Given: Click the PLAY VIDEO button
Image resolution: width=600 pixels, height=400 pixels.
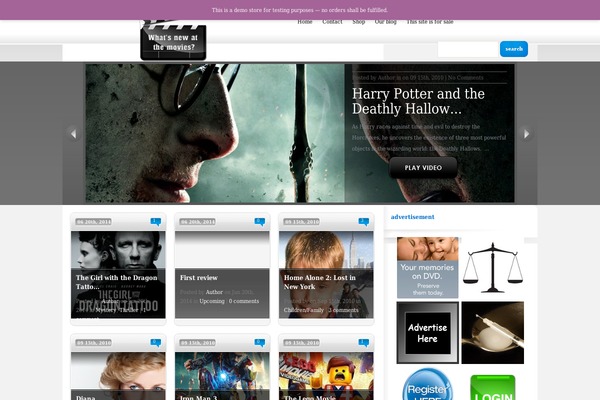Looking at the screenshot, I should (x=423, y=168).
